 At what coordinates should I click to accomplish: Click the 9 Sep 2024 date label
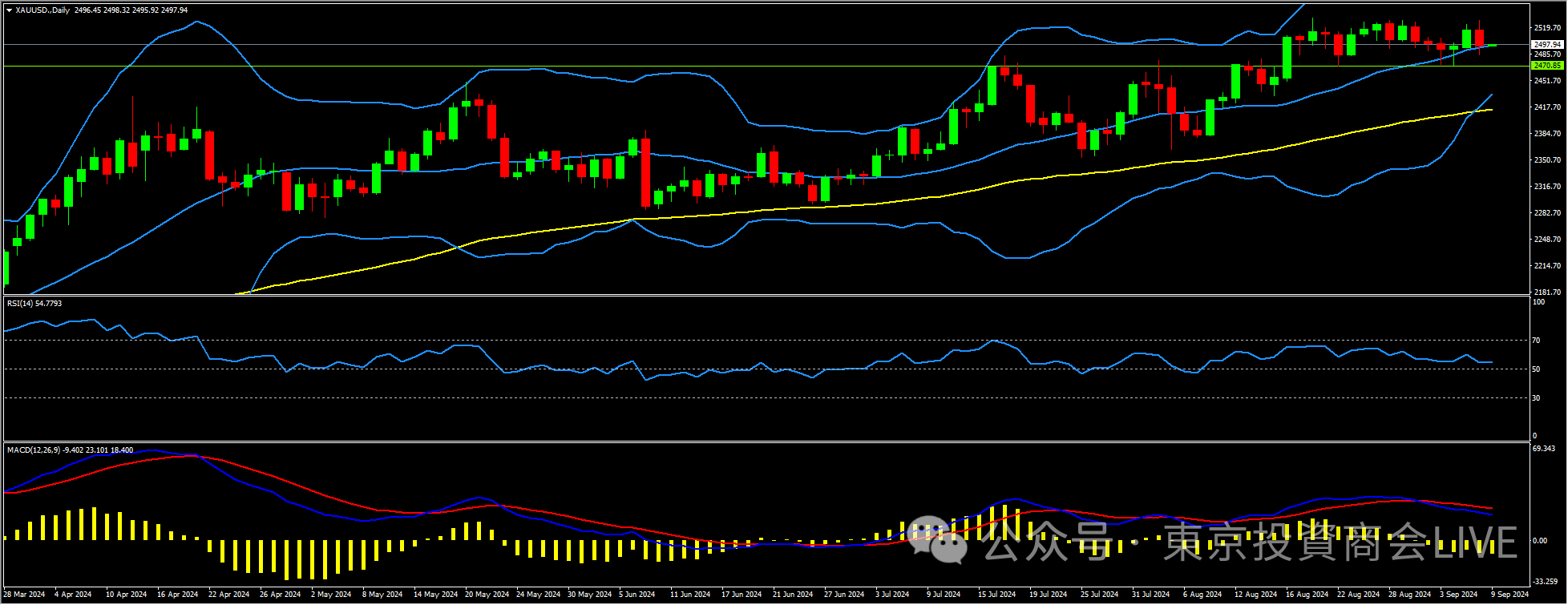[1509, 595]
